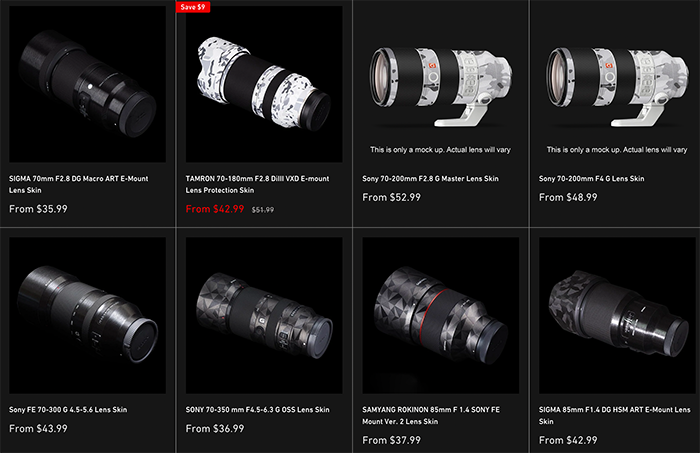Click the white camo TAMRON 70-180mm lens image
The width and height of the screenshot is (700, 453).
click(x=264, y=84)
